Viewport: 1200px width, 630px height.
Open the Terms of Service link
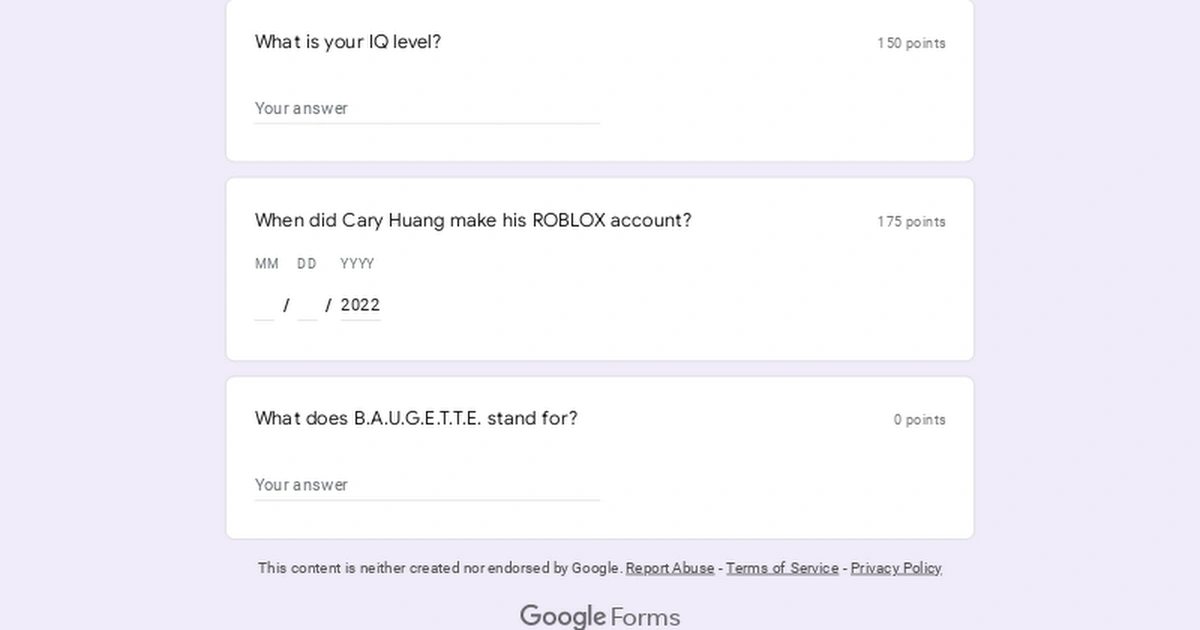pos(782,568)
